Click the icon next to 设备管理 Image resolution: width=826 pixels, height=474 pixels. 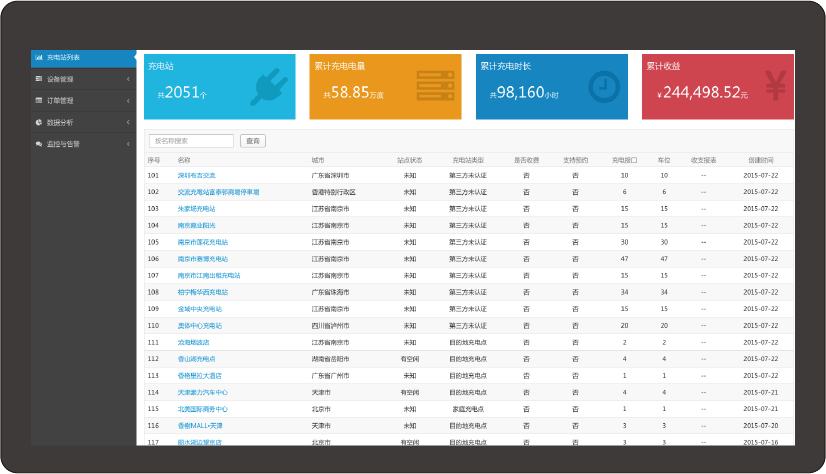click(38, 79)
